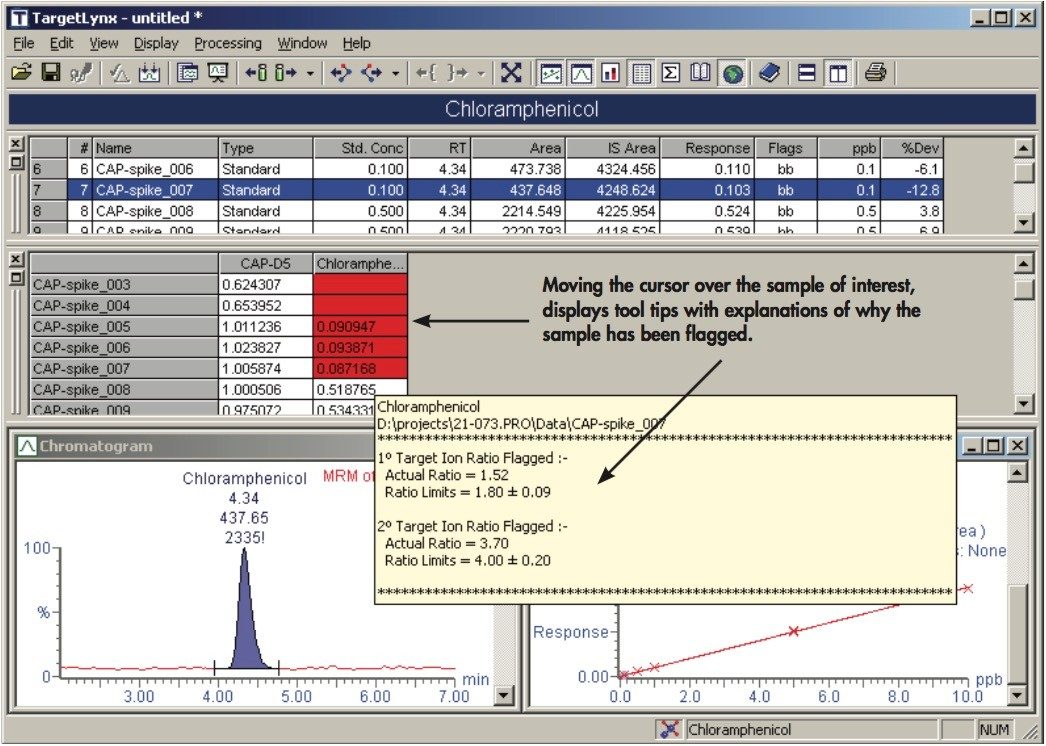Open the next-sample navigation dropdown arrow
The image size is (1046, 746).
tap(309, 72)
